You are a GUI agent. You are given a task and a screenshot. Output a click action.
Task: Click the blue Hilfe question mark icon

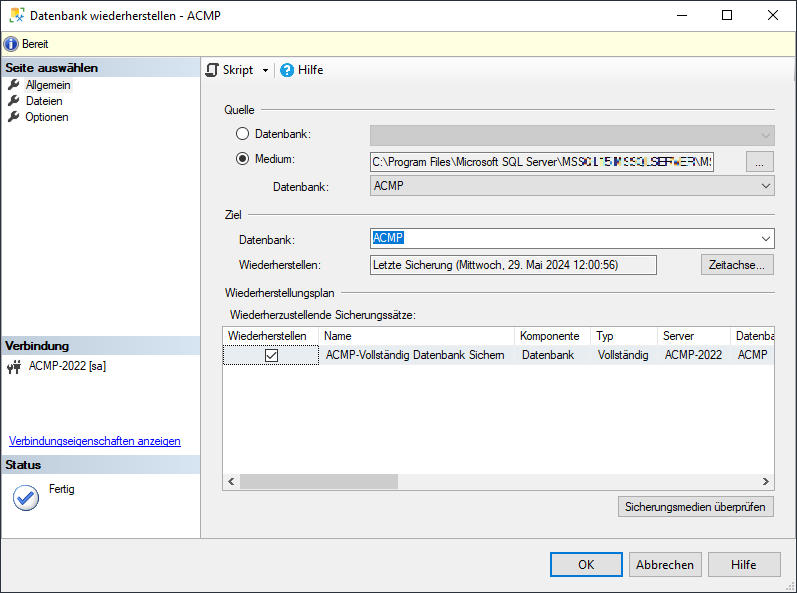[287, 70]
